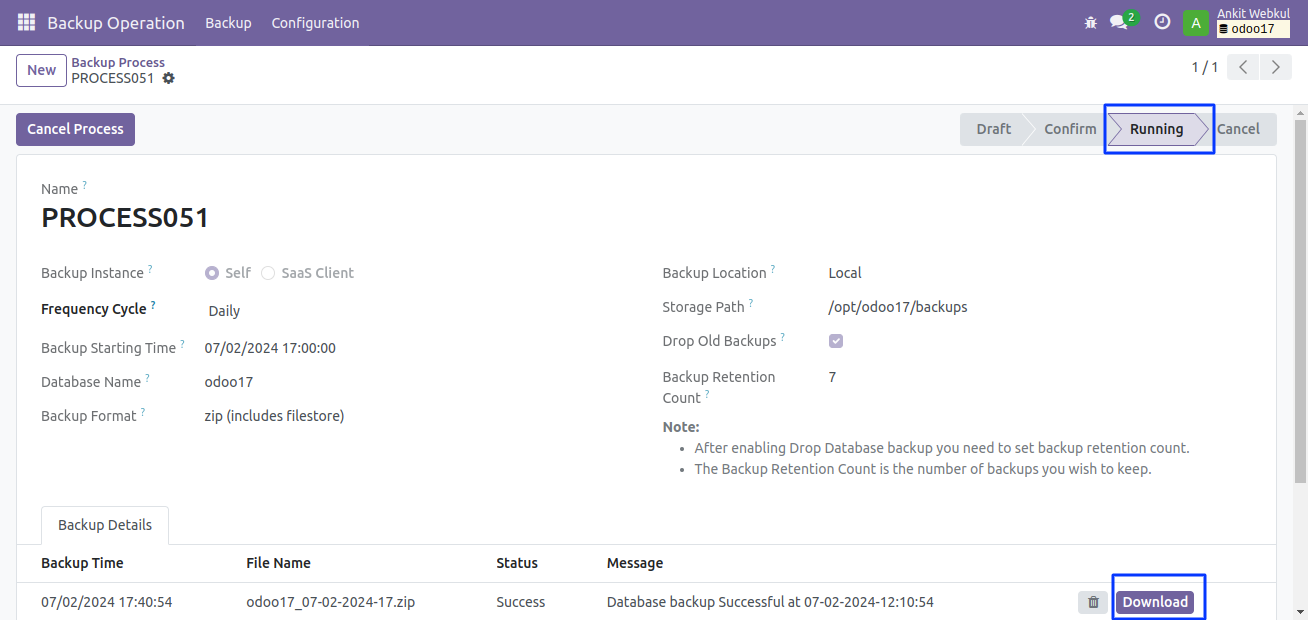Click the Running status stage
1308x620 pixels.
click(1156, 129)
